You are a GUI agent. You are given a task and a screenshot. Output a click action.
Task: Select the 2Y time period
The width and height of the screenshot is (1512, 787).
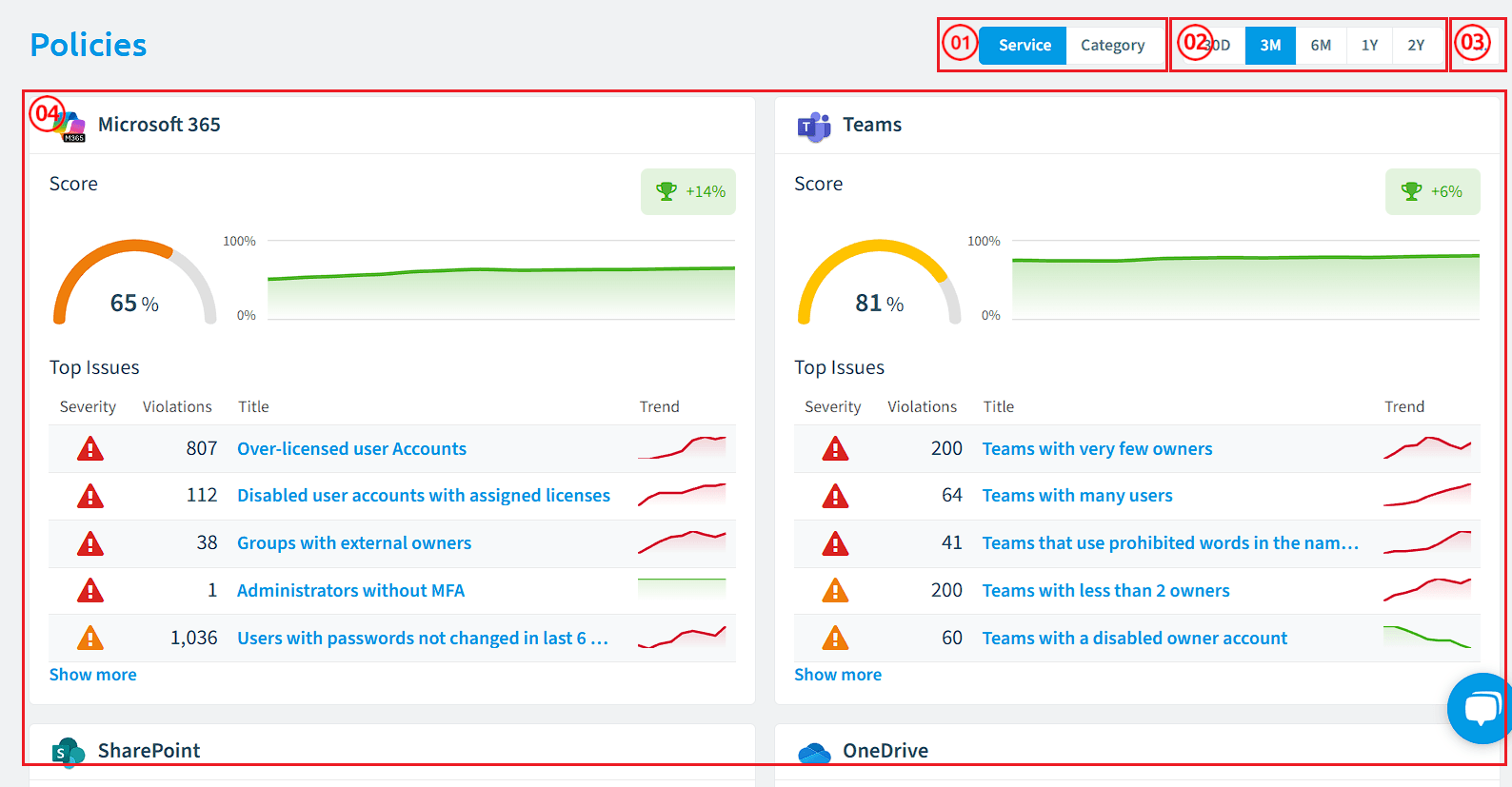click(x=1416, y=45)
